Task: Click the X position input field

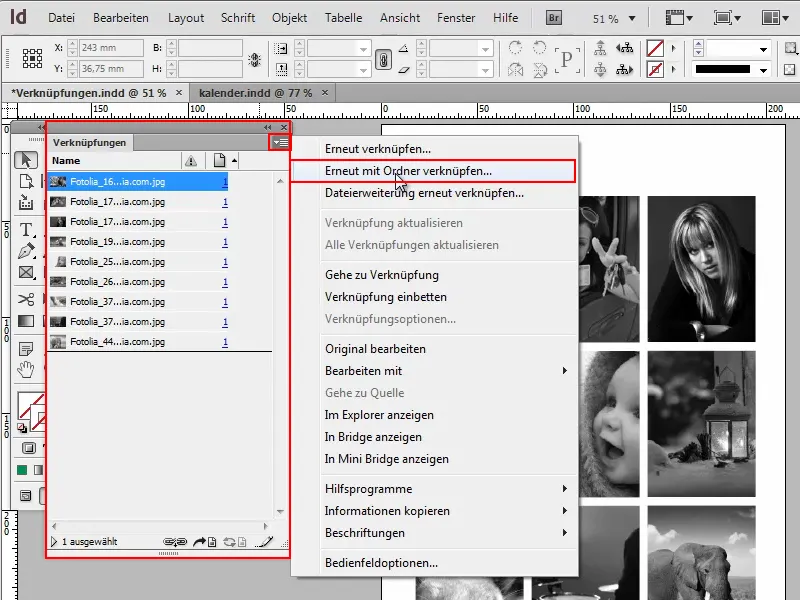Action: (111, 48)
